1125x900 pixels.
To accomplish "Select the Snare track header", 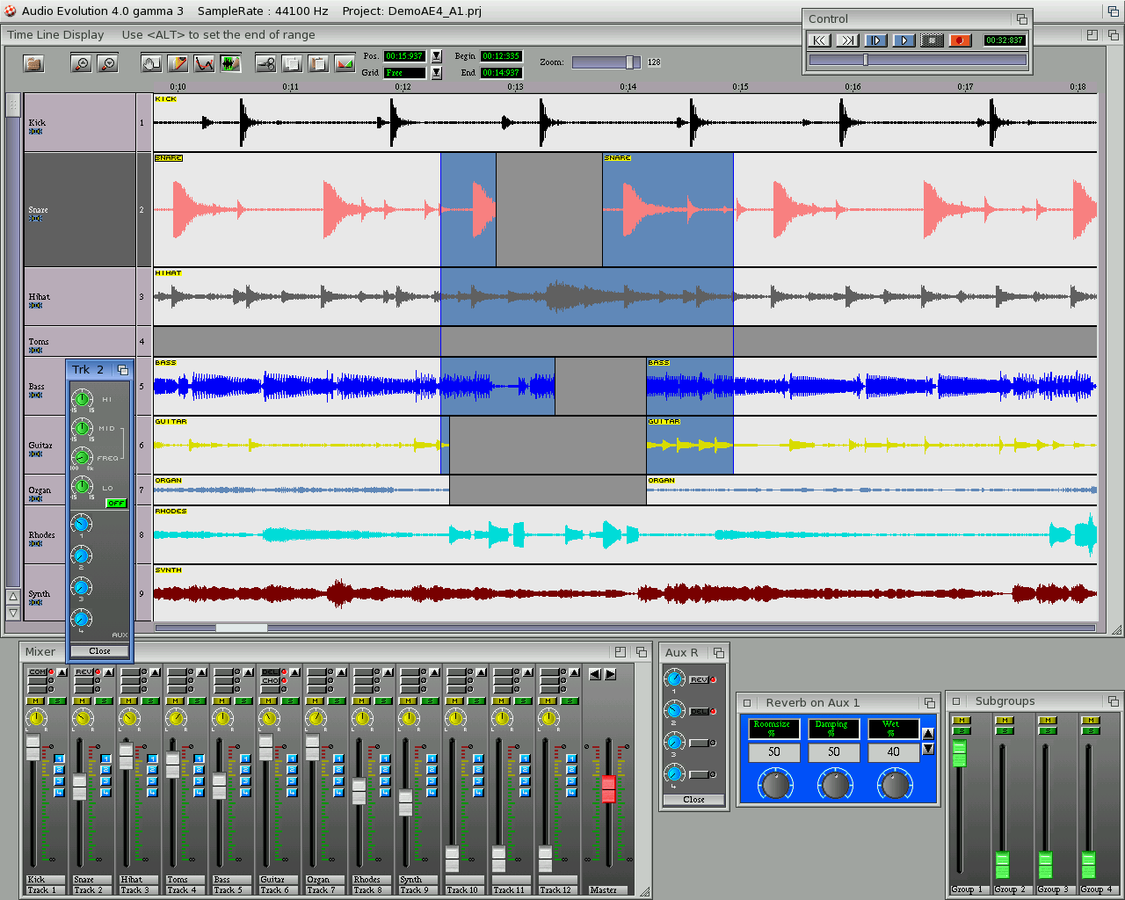I will point(80,209).
